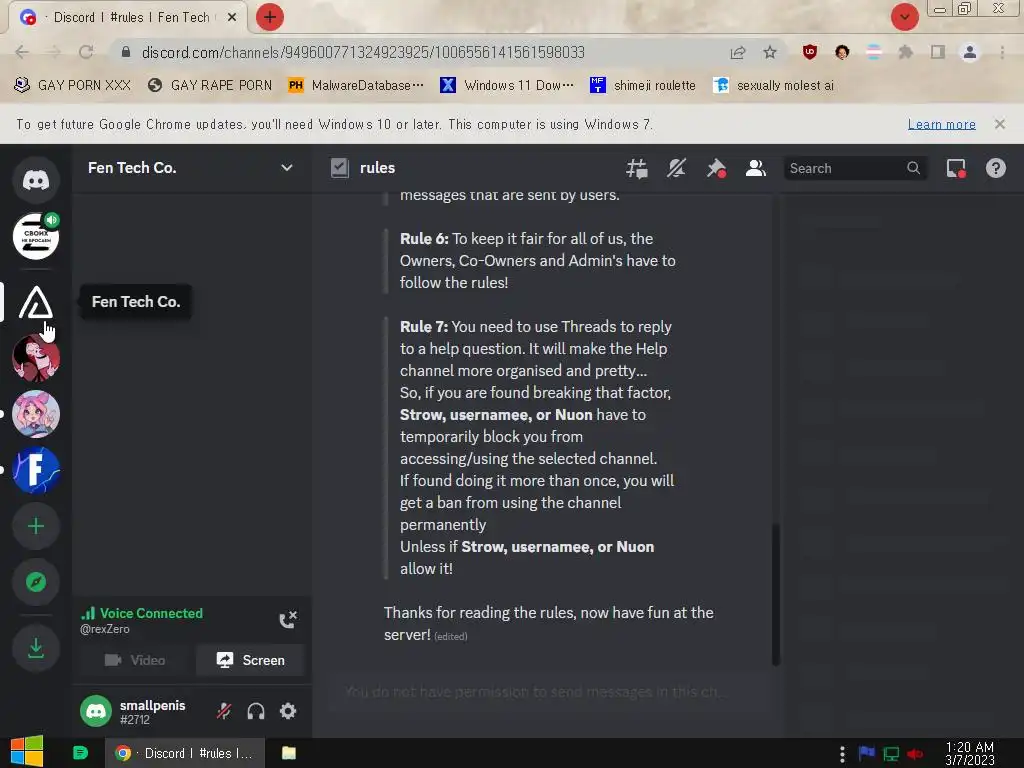The image size is (1024, 768).
Task: Open striped flag extension icon
Action: (x=874, y=52)
